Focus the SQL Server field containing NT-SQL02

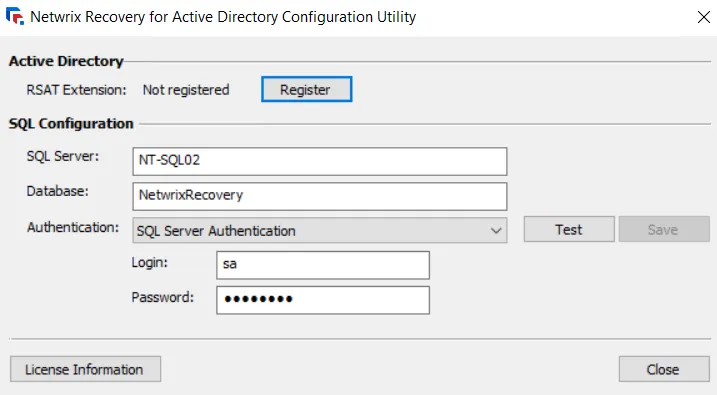click(320, 161)
